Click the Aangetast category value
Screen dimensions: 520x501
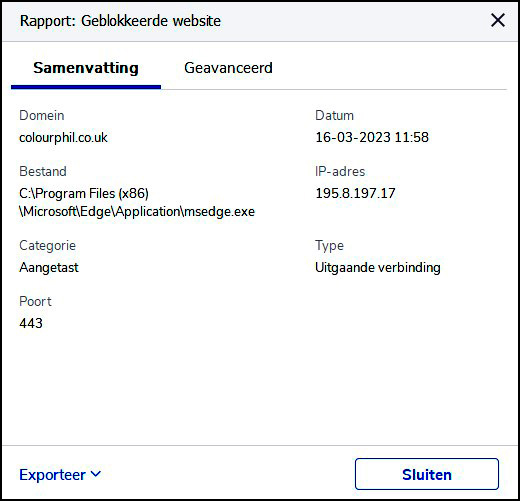49,268
